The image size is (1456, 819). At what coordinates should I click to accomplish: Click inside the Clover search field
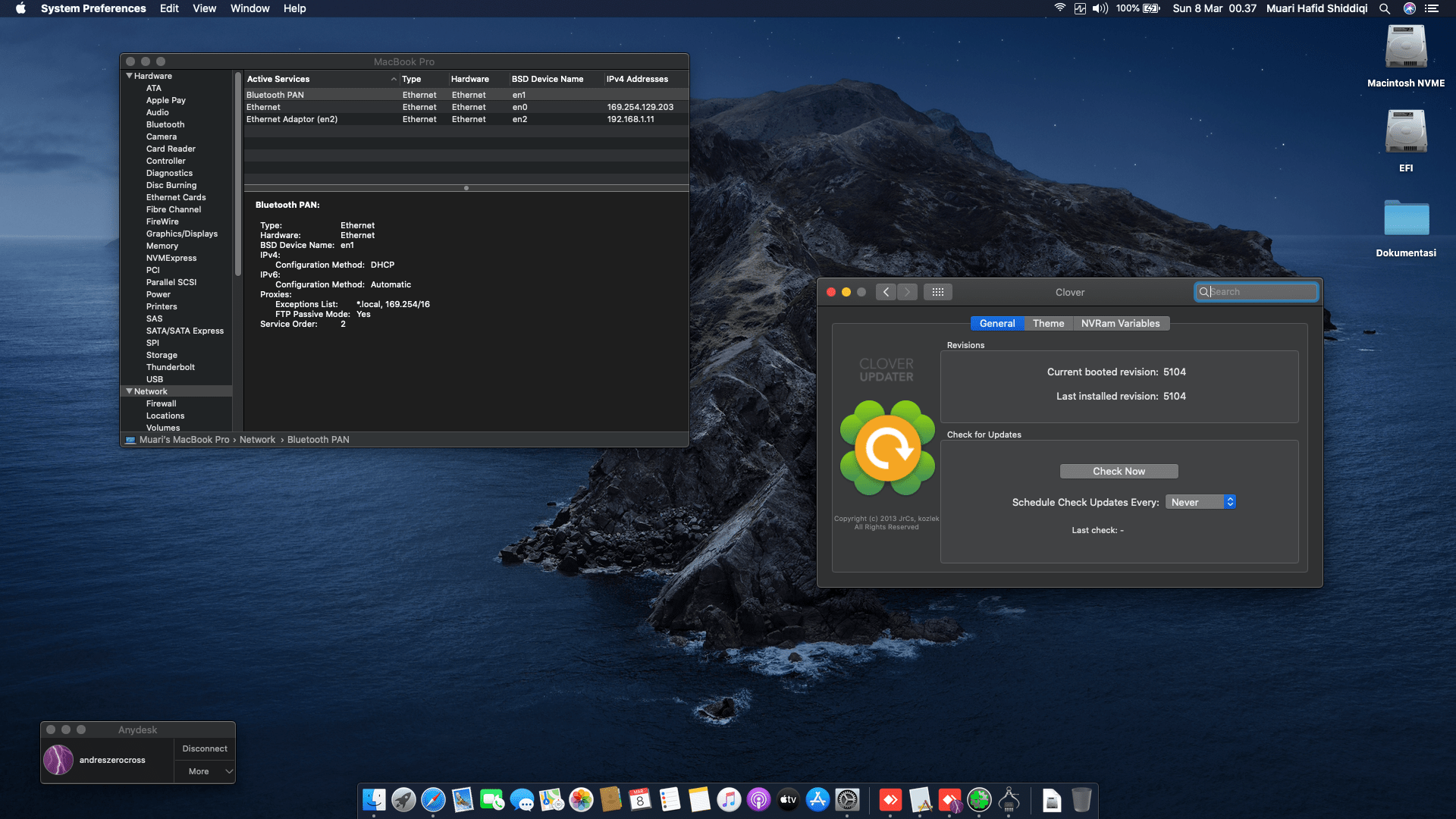[1257, 291]
